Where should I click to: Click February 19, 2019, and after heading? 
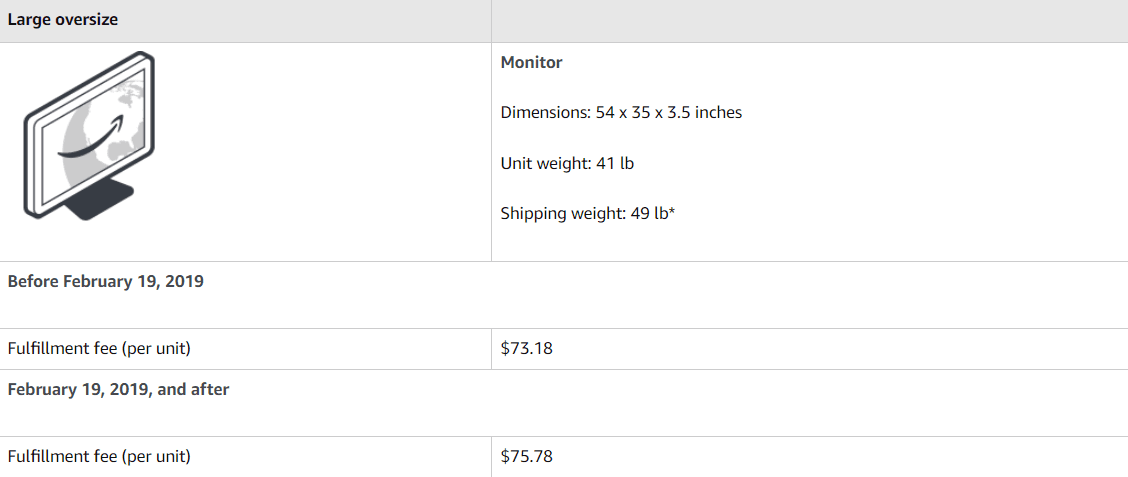(118, 389)
